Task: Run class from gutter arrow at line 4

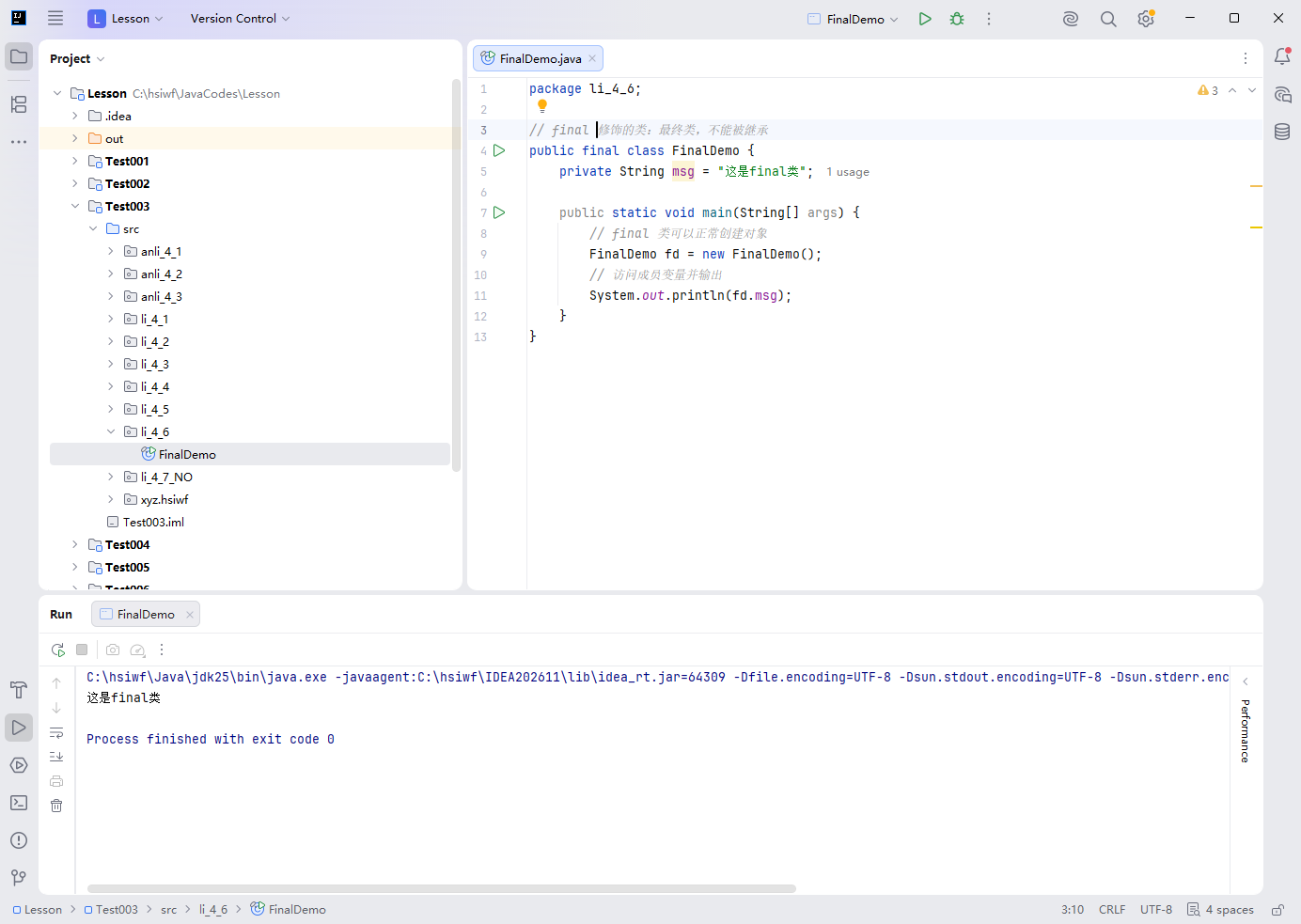Action: tap(499, 150)
